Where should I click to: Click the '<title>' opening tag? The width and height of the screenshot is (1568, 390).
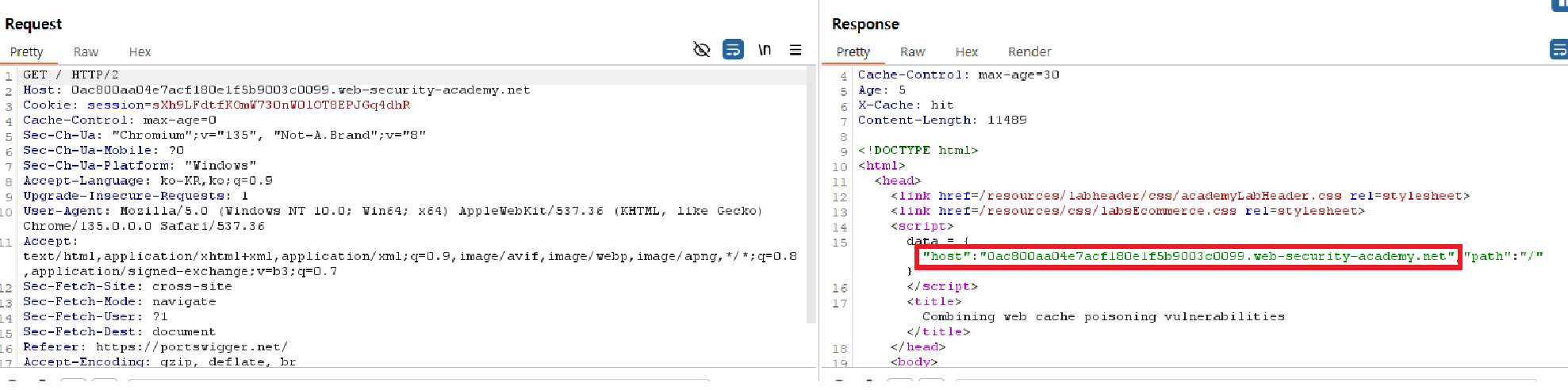point(934,301)
